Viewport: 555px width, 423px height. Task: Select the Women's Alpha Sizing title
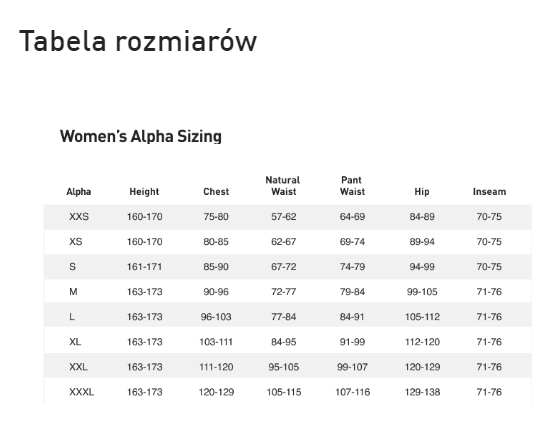[x=141, y=136]
